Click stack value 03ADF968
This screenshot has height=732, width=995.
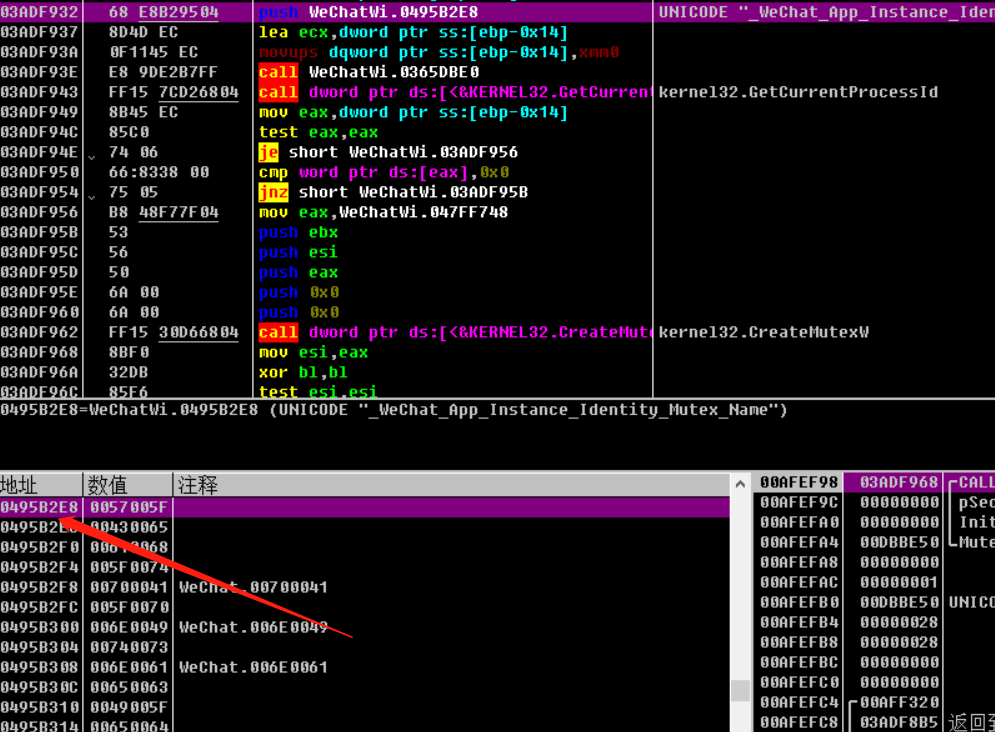899,483
